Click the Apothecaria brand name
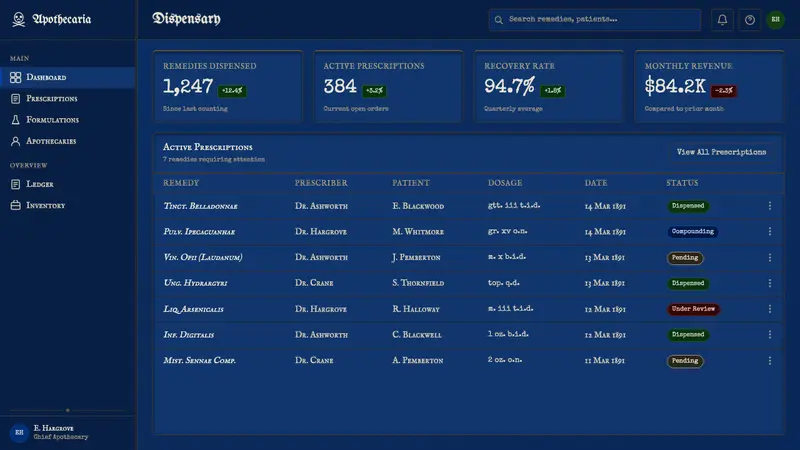Image resolution: width=800 pixels, height=450 pixels. (x=62, y=19)
